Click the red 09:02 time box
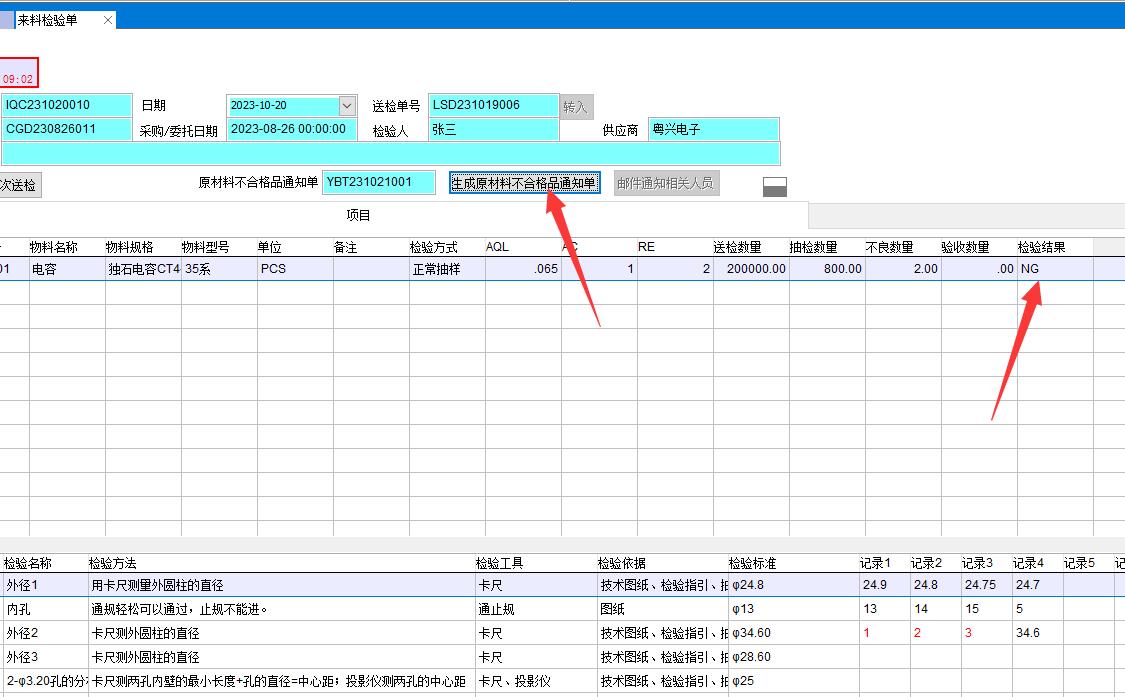The width and height of the screenshot is (1125, 697). tap(18, 73)
